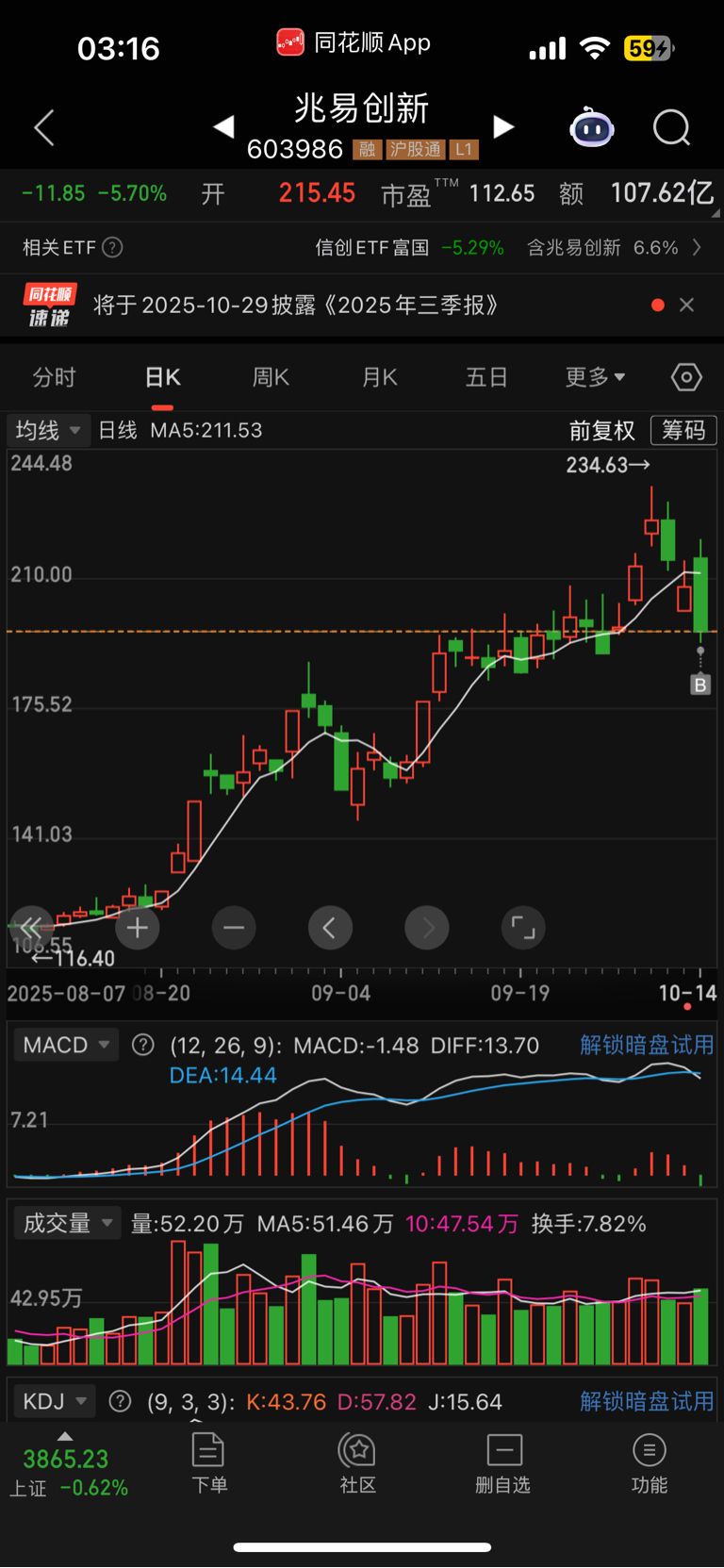Open the 均线 indicator dropdown
The image size is (724, 1568).
pos(48,431)
